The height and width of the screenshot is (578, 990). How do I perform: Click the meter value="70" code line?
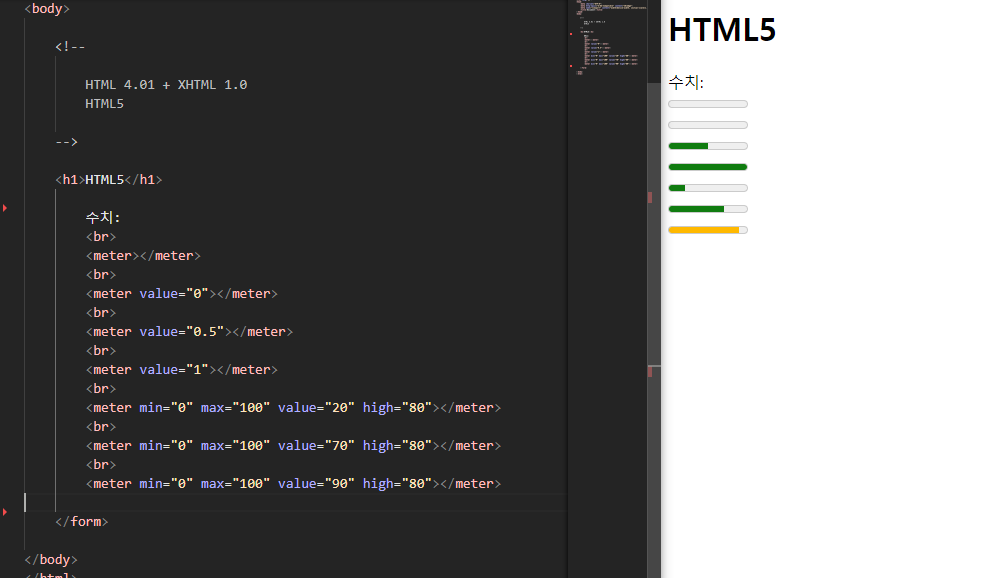(x=294, y=445)
